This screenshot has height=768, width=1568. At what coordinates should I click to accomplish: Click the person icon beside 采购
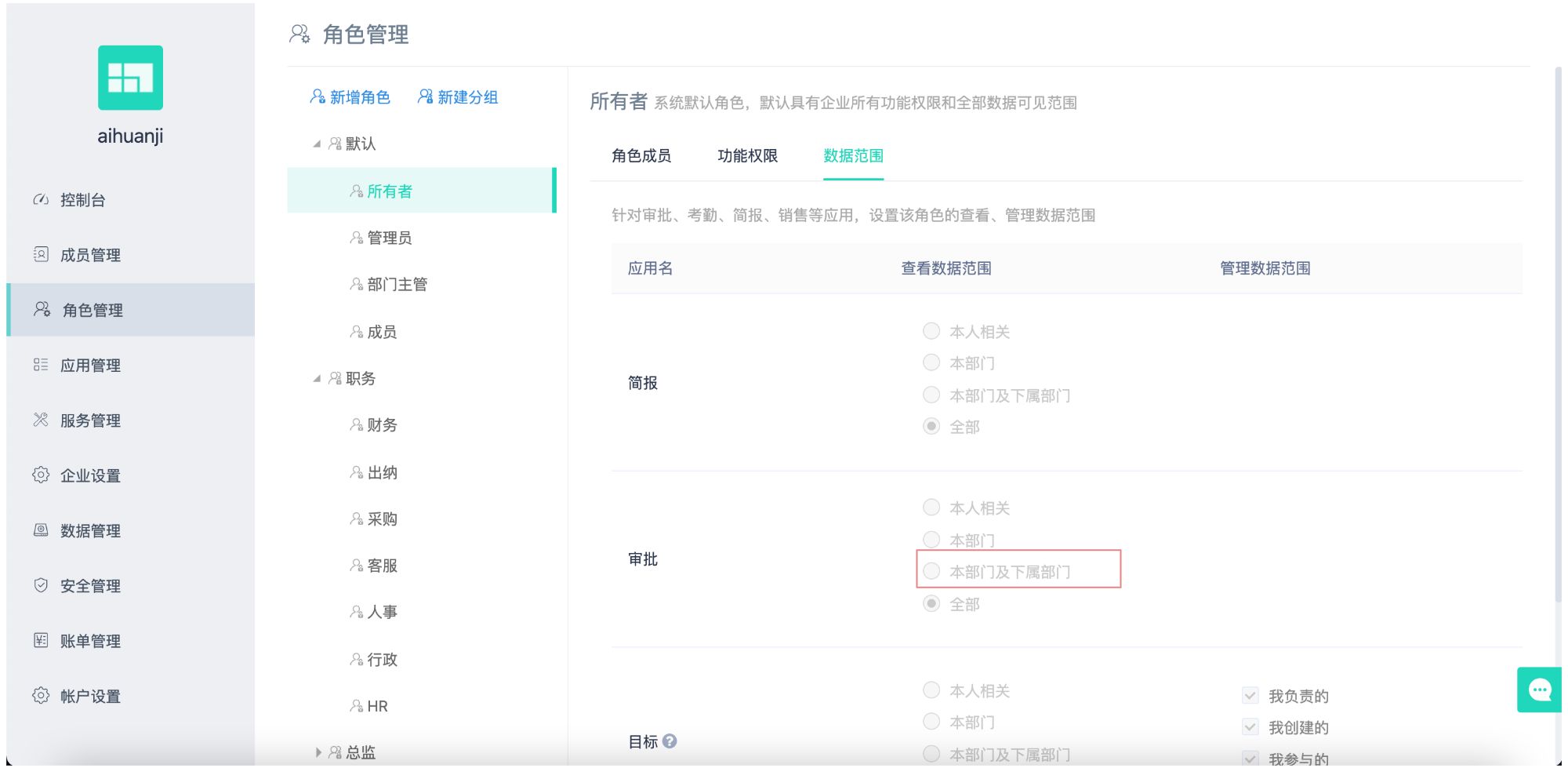point(357,519)
